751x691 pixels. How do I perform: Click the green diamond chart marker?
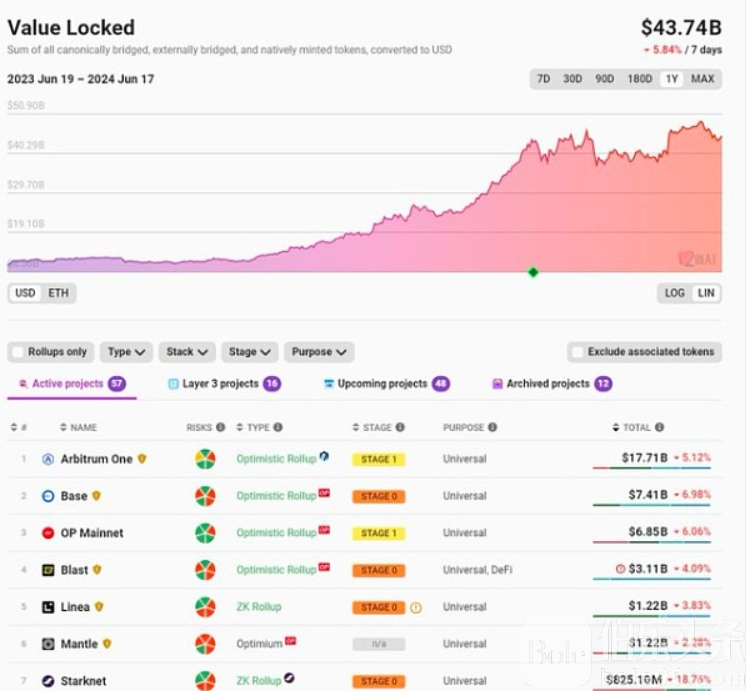533,272
